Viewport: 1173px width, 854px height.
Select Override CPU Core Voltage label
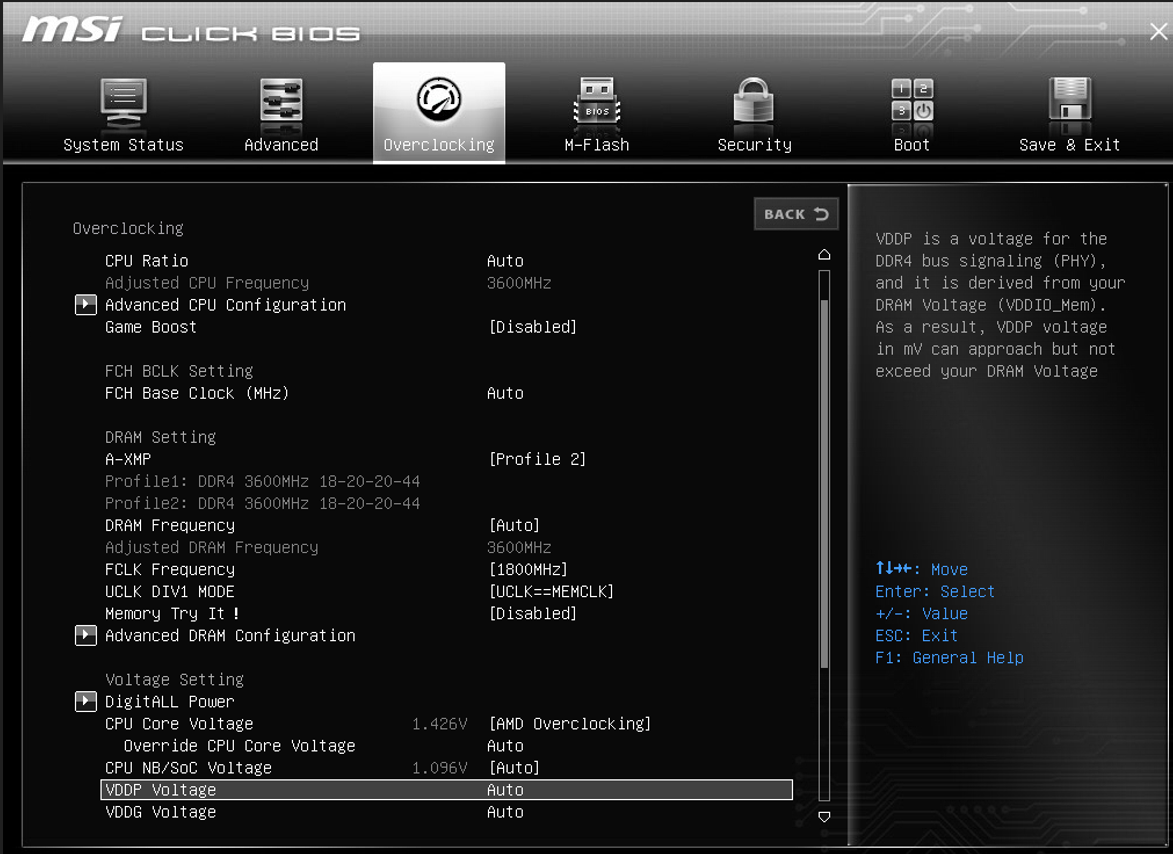click(x=239, y=746)
